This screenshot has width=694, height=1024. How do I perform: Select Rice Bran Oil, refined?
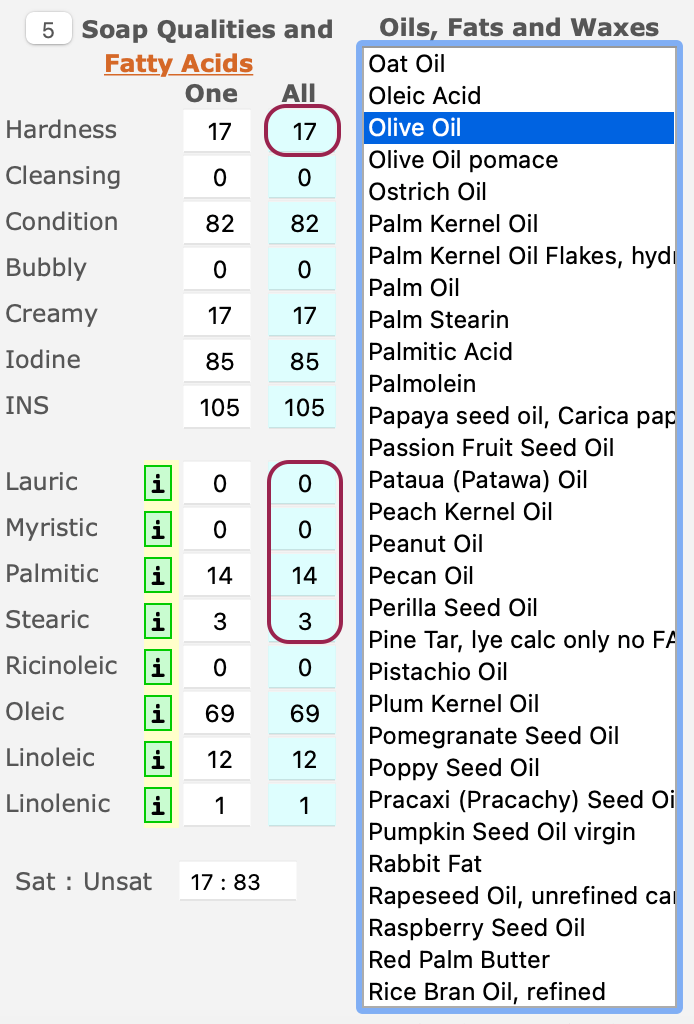pos(486,992)
